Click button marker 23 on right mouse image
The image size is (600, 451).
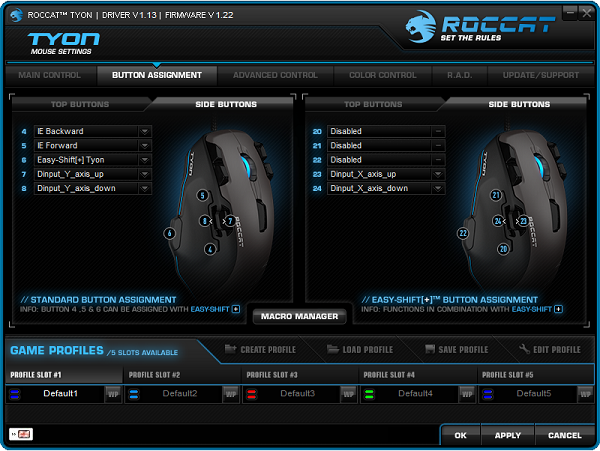pyautogui.click(x=523, y=221)
